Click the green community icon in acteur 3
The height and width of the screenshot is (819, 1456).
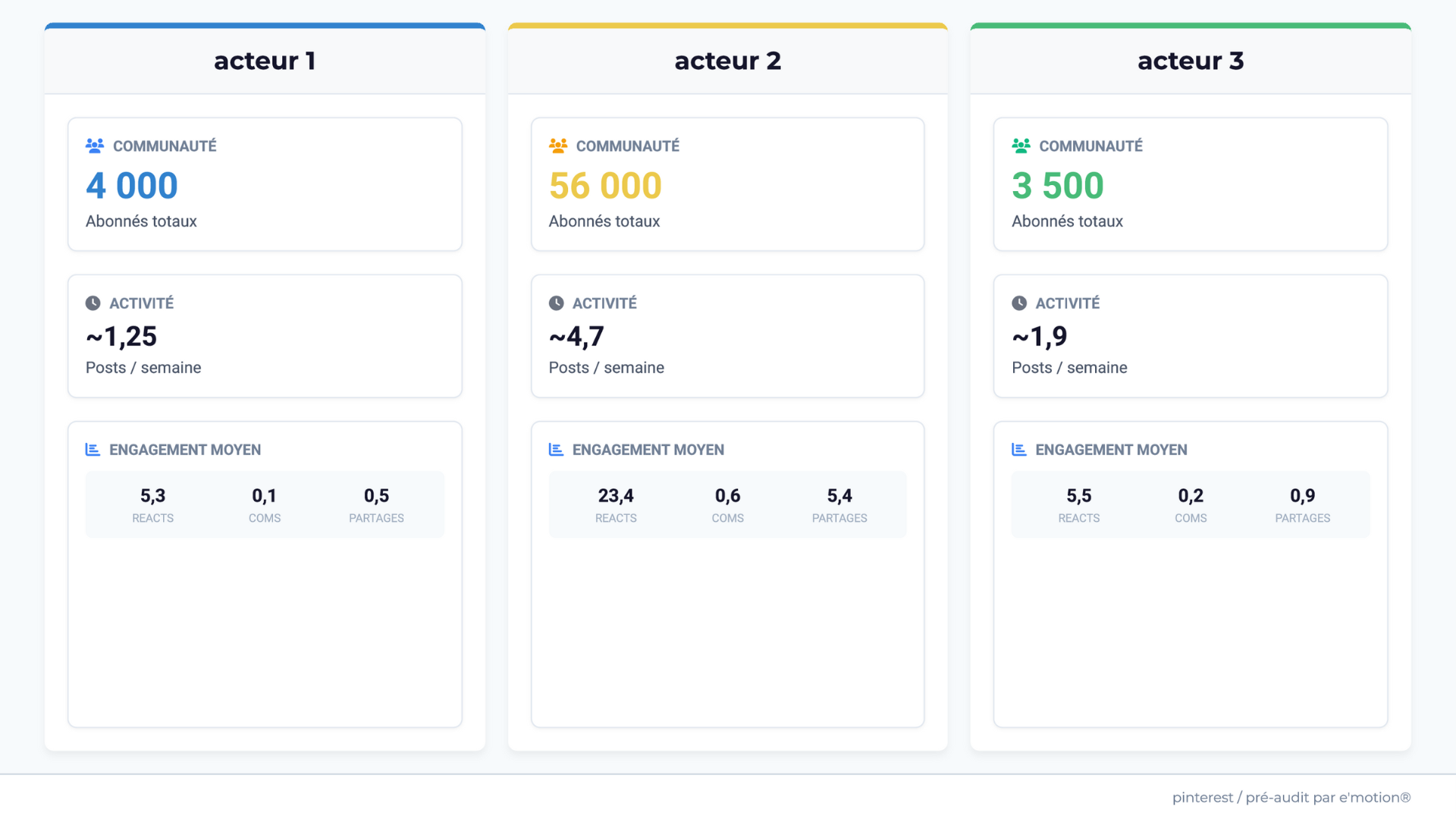click(x=1021, y=146)
